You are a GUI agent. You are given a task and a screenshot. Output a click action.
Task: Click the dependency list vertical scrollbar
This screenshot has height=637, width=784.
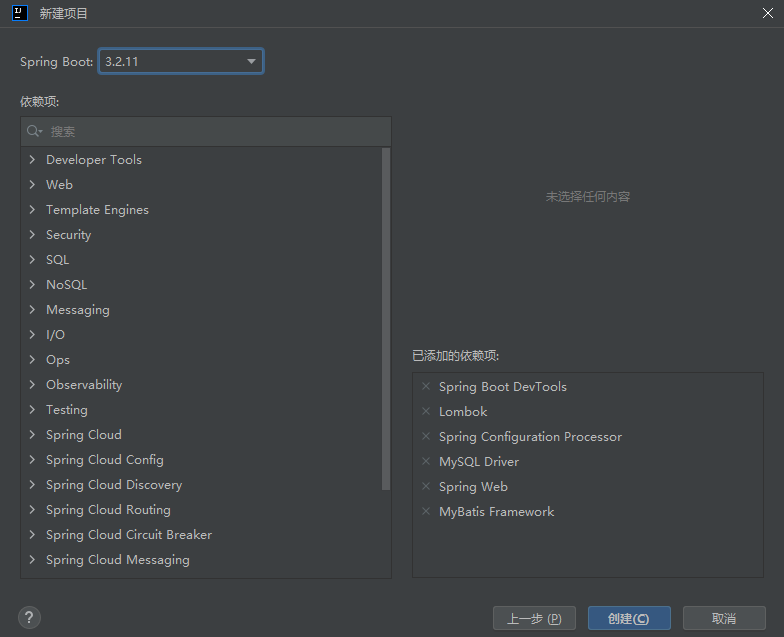click(386, 318)
